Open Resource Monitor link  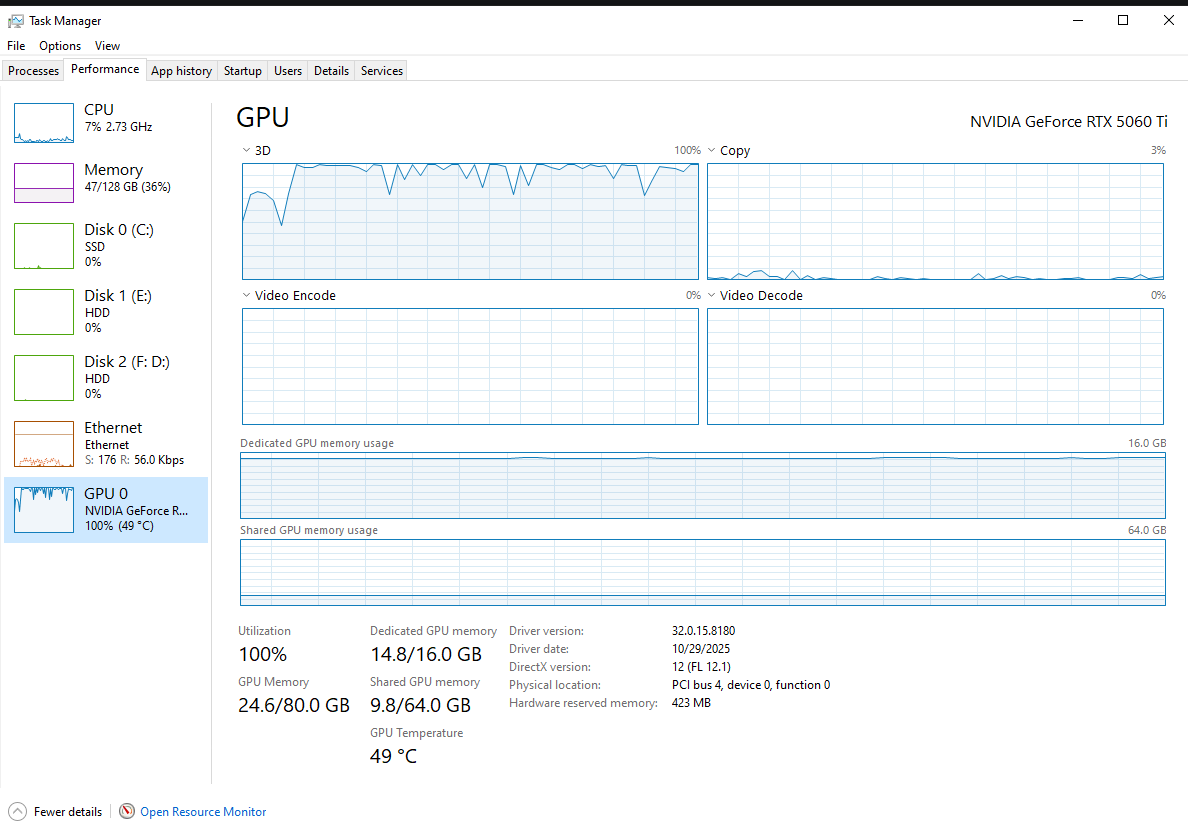[x=203, y=812]
